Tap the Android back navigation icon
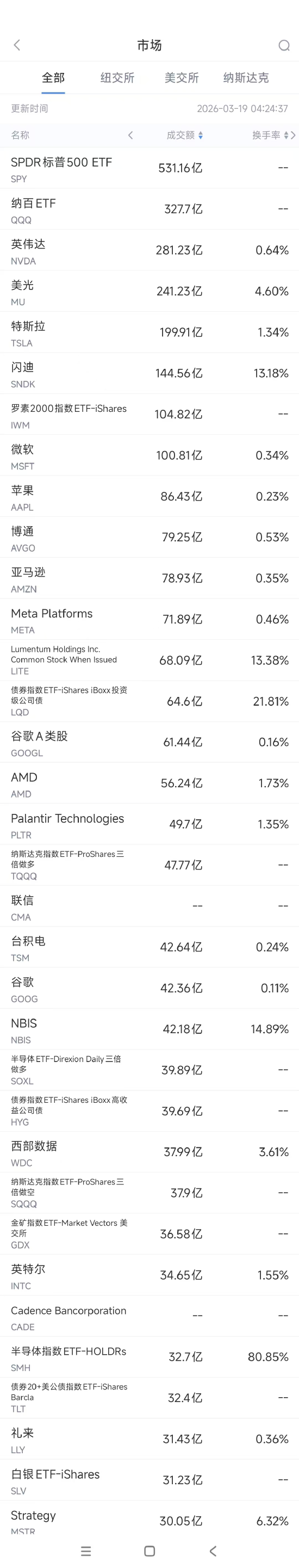The width and height of the screenshot is (299, 1568). [x=213, y=1551]
